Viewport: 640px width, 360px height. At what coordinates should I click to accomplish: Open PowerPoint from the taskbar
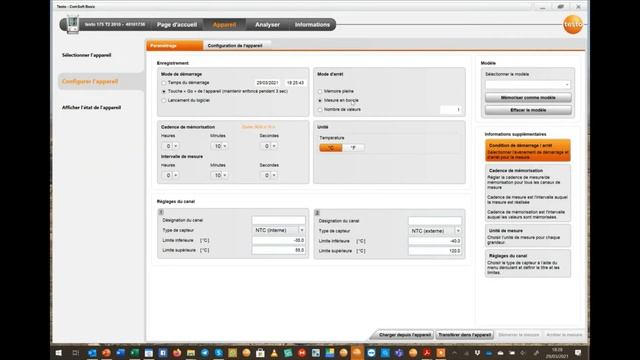pyautogui.click(x=106, y=353)
